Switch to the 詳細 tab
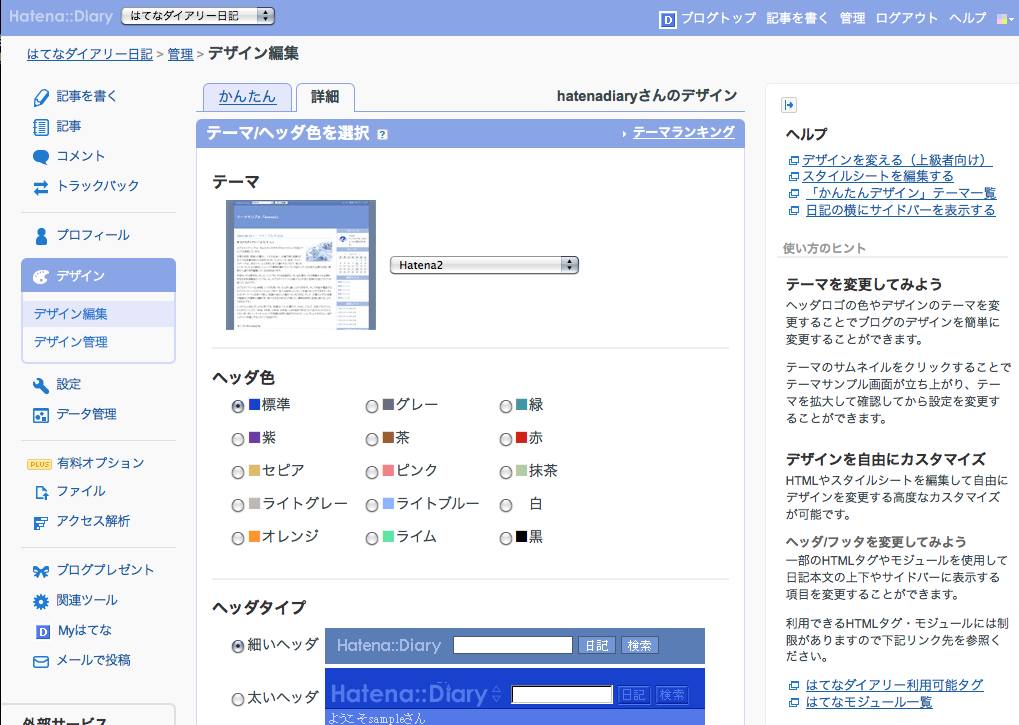The image size is (1019, 725). point(325,97)
